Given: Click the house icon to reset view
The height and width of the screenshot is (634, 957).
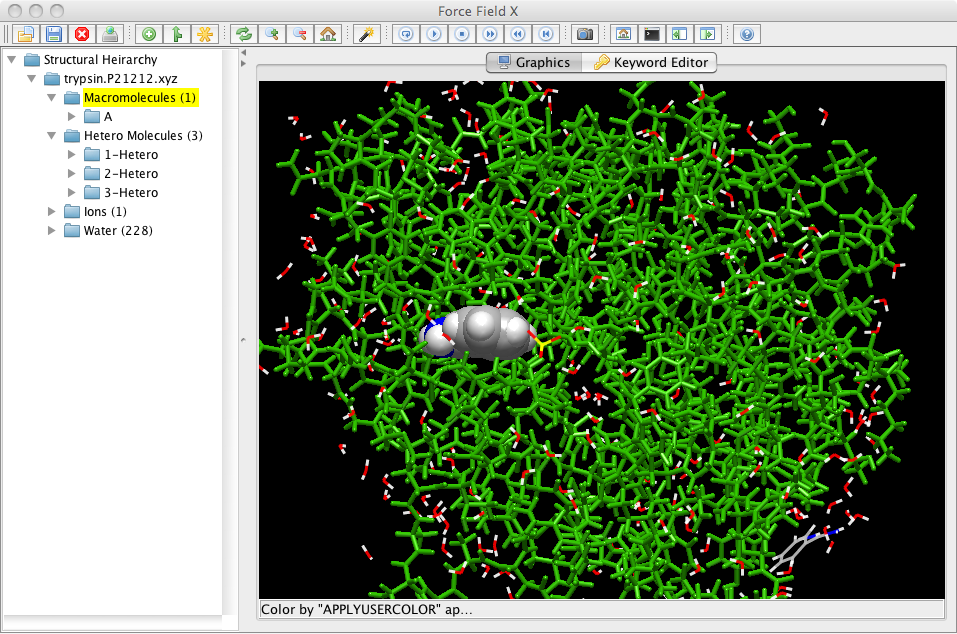Looking at the screenshot, I should click(327, 34).
